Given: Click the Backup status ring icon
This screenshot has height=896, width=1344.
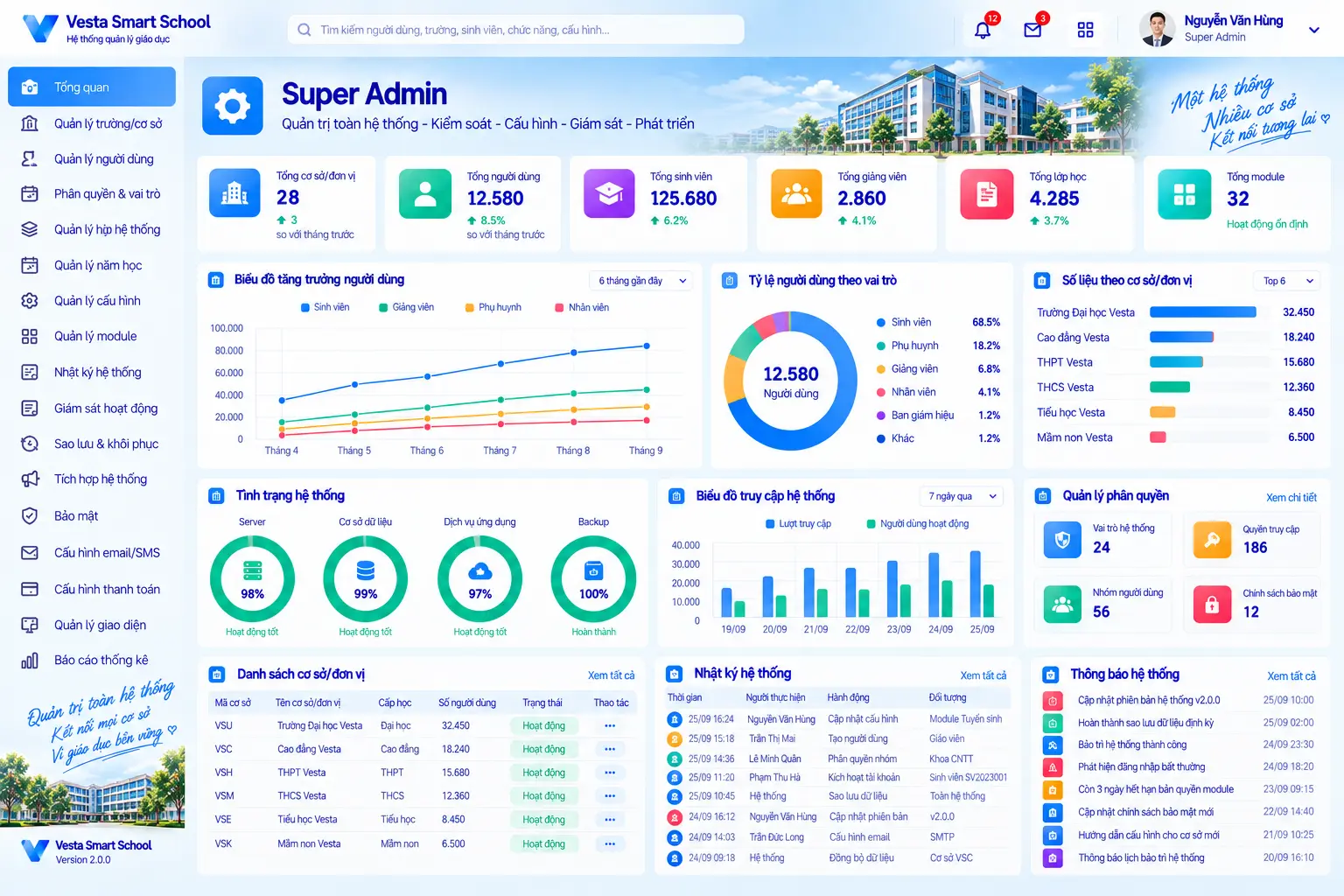Looking at the screenshot, I should tap(593, 578).
